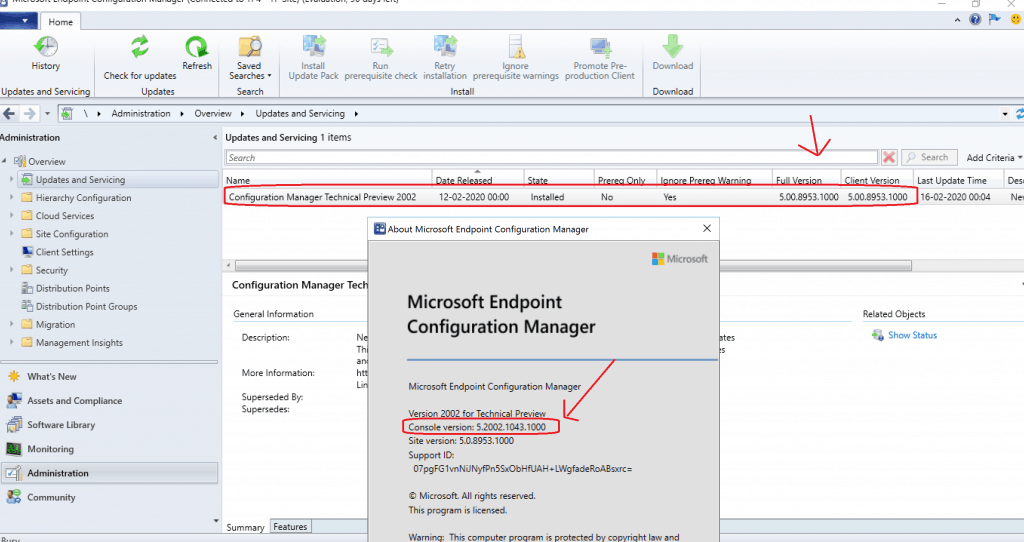Switch to Assets and Compliance workspace
The height and width of the screenshot is (542, 1024).
click(x=74, y=401)
